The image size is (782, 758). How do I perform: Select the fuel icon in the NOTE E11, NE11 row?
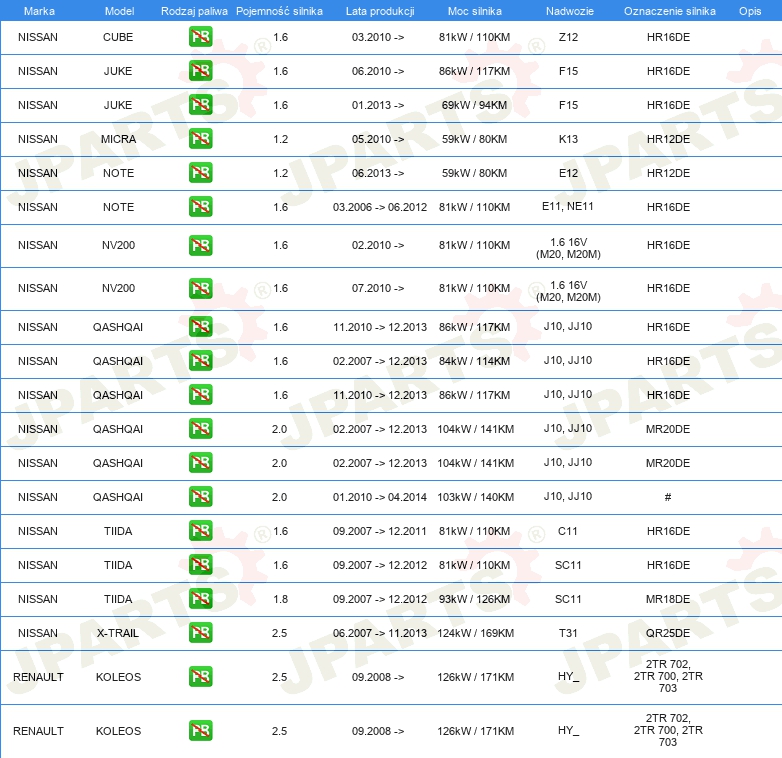[x=200, y=206]
